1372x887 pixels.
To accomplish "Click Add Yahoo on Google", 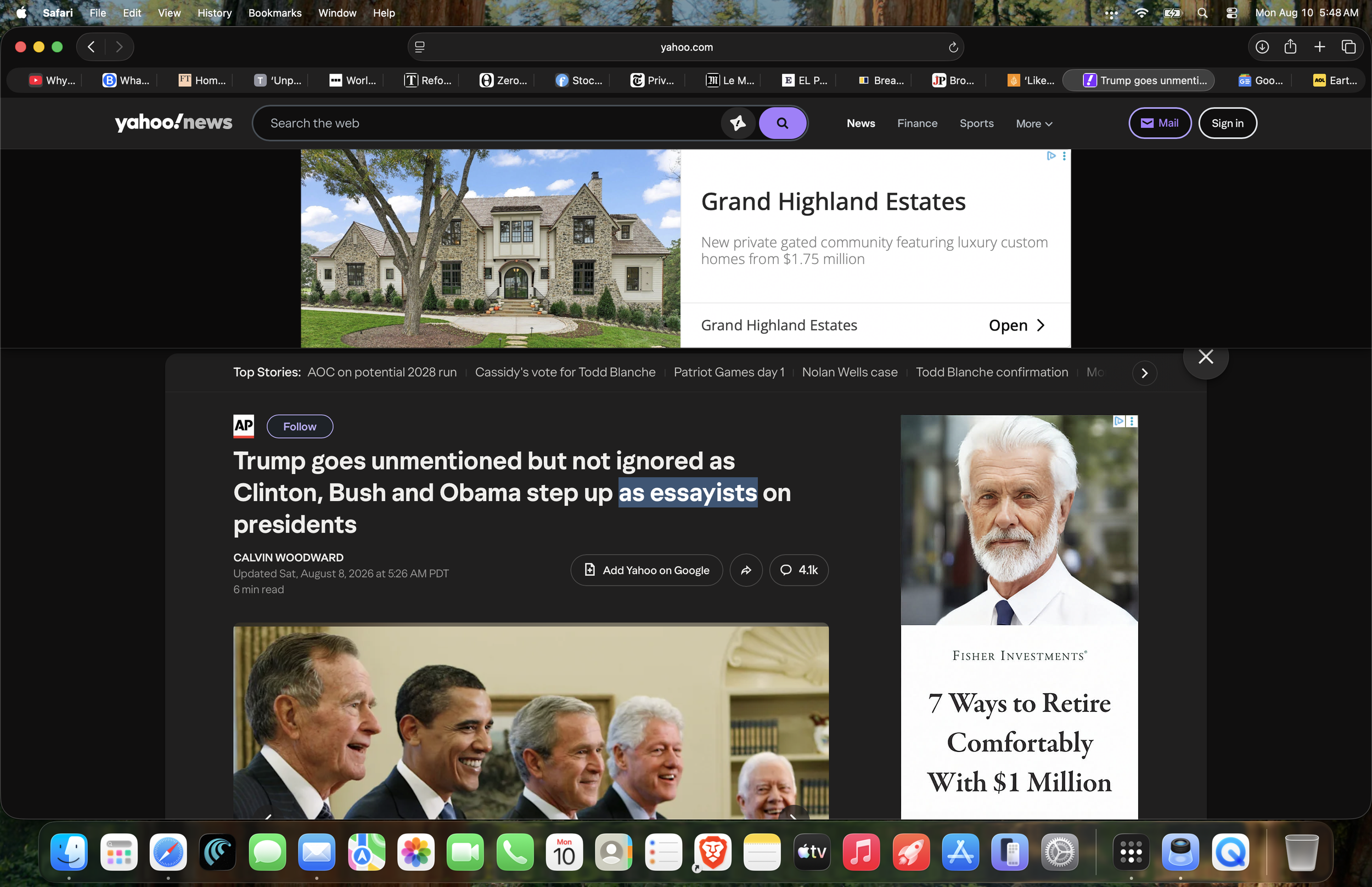I will coord(646,570).
